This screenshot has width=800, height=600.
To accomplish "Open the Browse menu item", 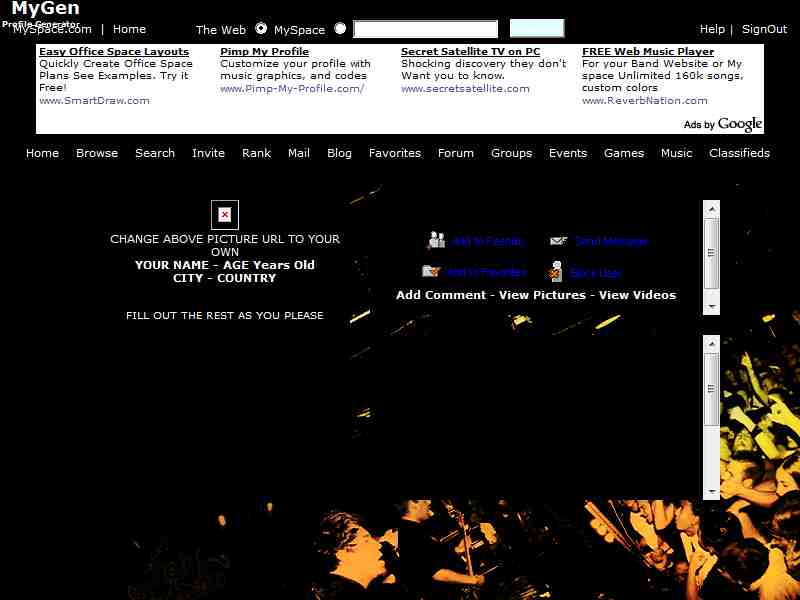I will (97, 153).
